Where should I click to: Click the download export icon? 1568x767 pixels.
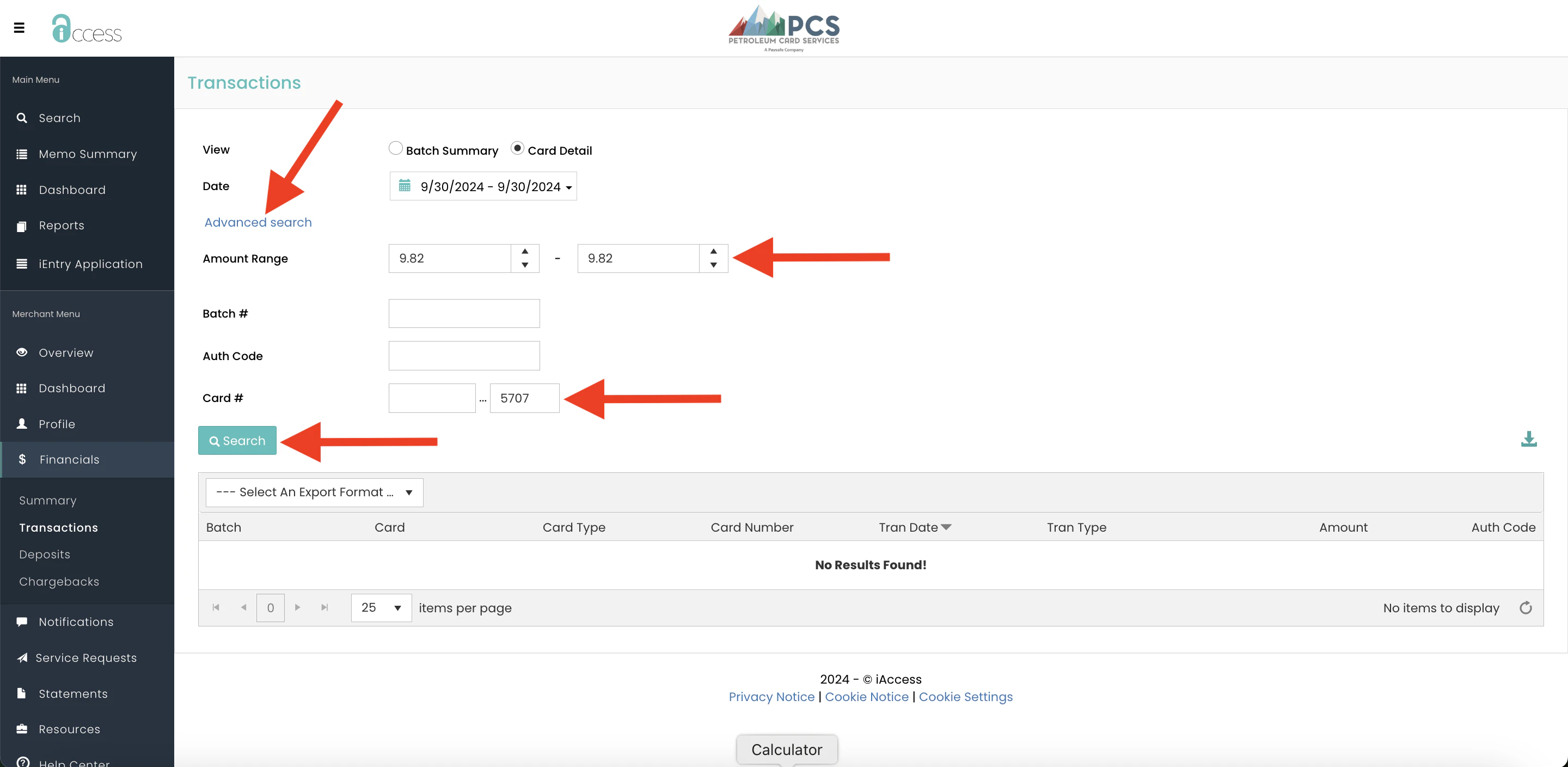coord(1528,439)
